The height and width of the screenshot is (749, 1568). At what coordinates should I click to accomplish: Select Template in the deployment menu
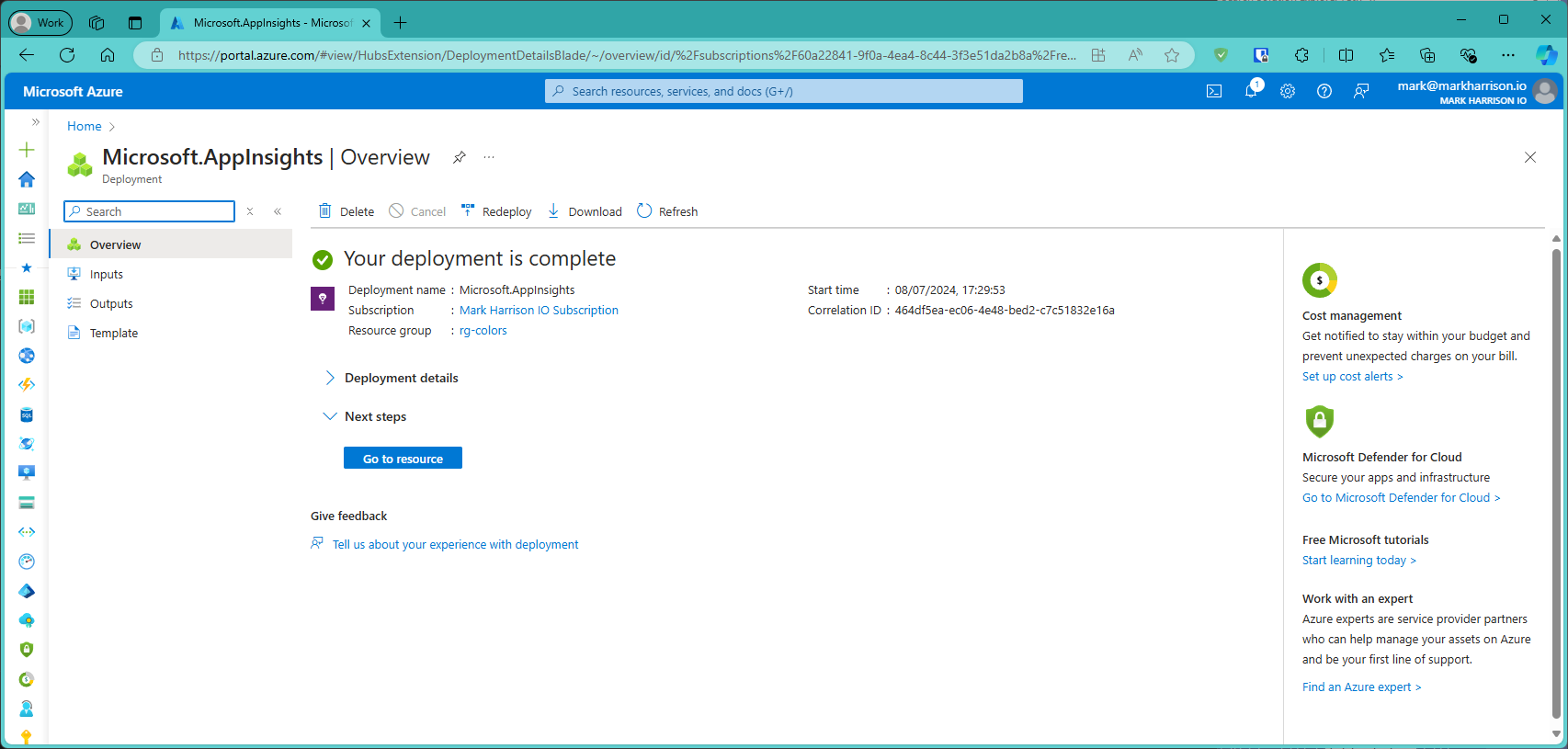coord(114,333)
